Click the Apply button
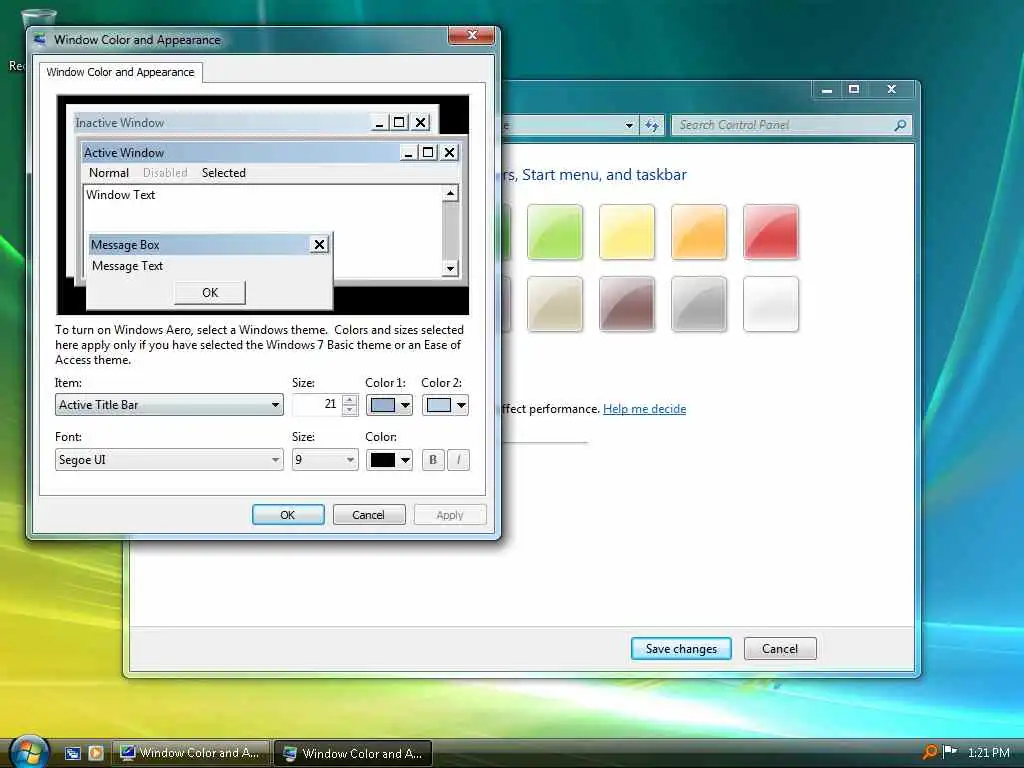 click(450, 515)
